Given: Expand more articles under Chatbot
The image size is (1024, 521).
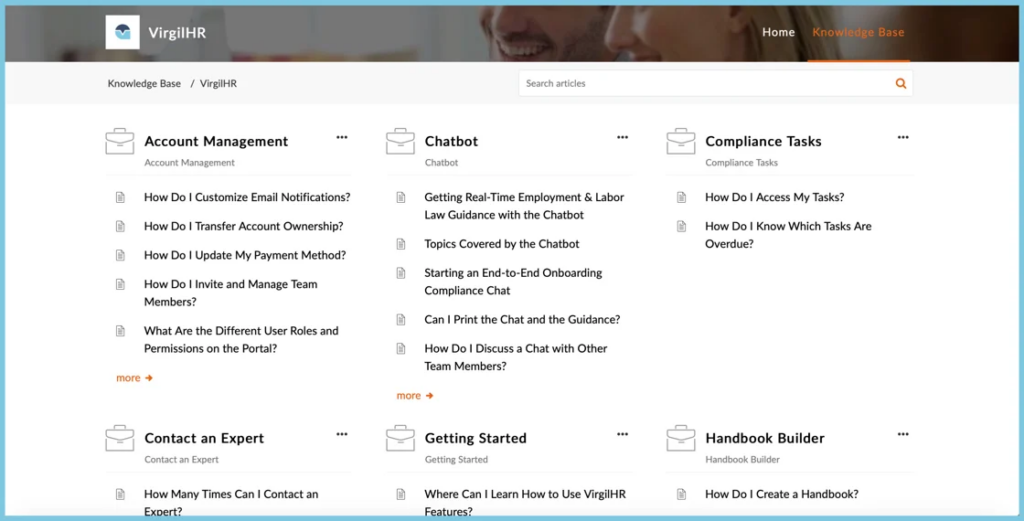Looking at the screenshot, I should (x=415, y=396).
